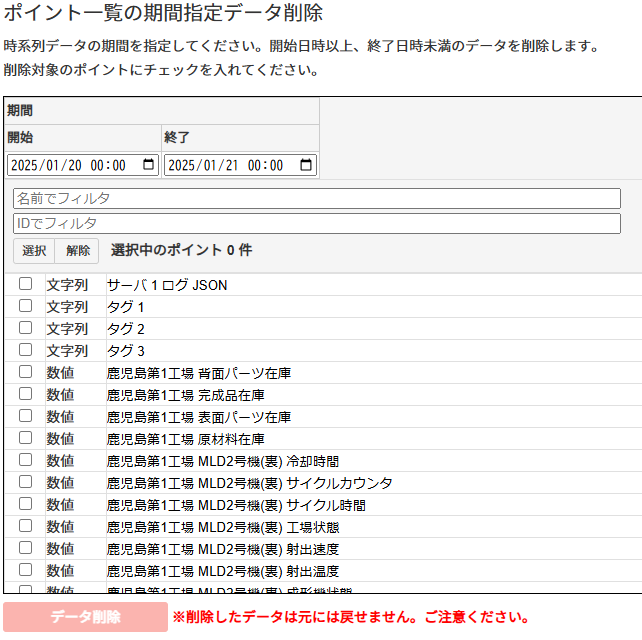642x640 pixels.
Task: Focus the IDでフィルタ input
Action: pyautogui.click(x=317, y=224)
